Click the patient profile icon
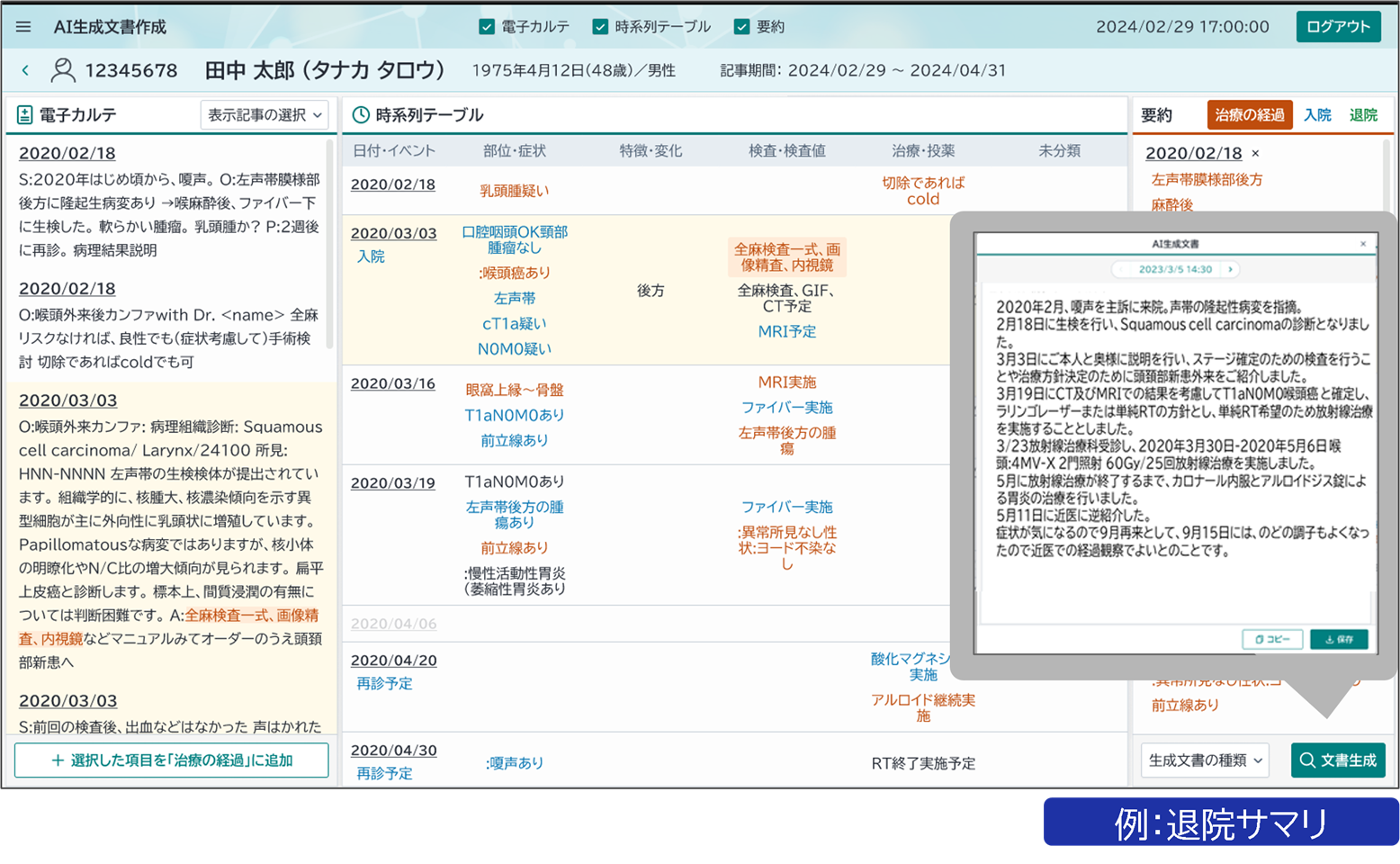The width and height of the screenshot is (1400, 864). (x=62, y=70)
